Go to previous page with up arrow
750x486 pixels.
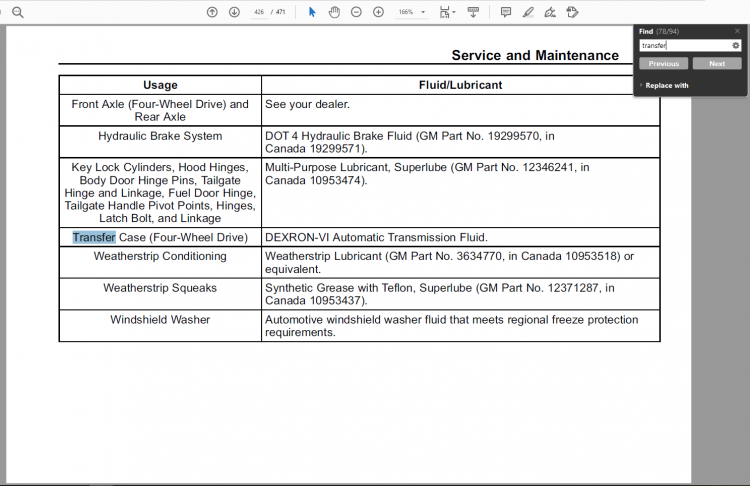click(212, 12)
